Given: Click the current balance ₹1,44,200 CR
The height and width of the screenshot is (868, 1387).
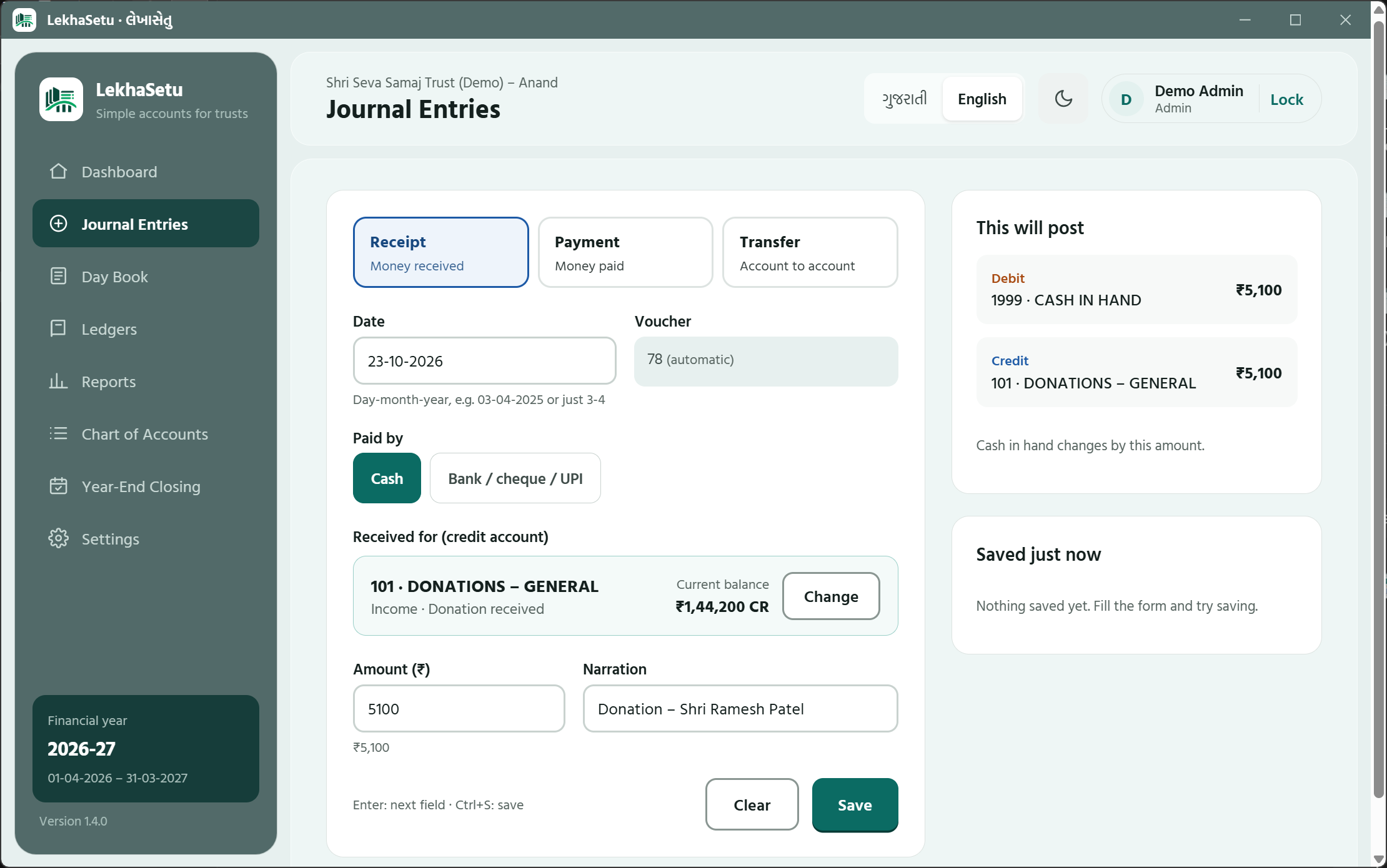Looking at the screenshot, I should click(x=722, y=606).
